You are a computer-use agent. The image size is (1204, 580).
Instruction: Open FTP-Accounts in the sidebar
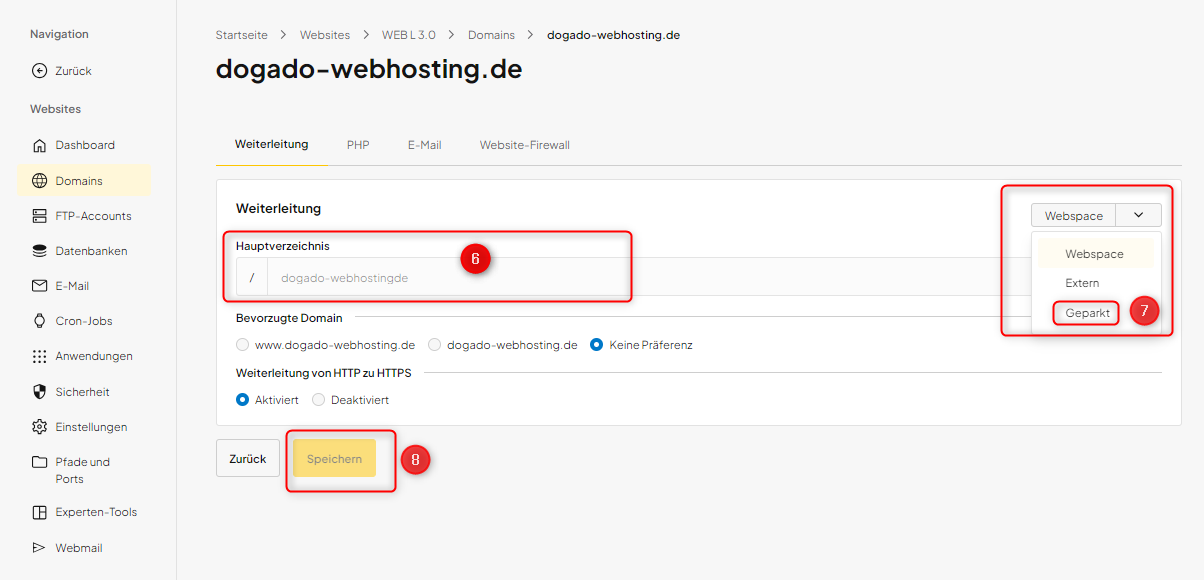(x=93, y=216)
